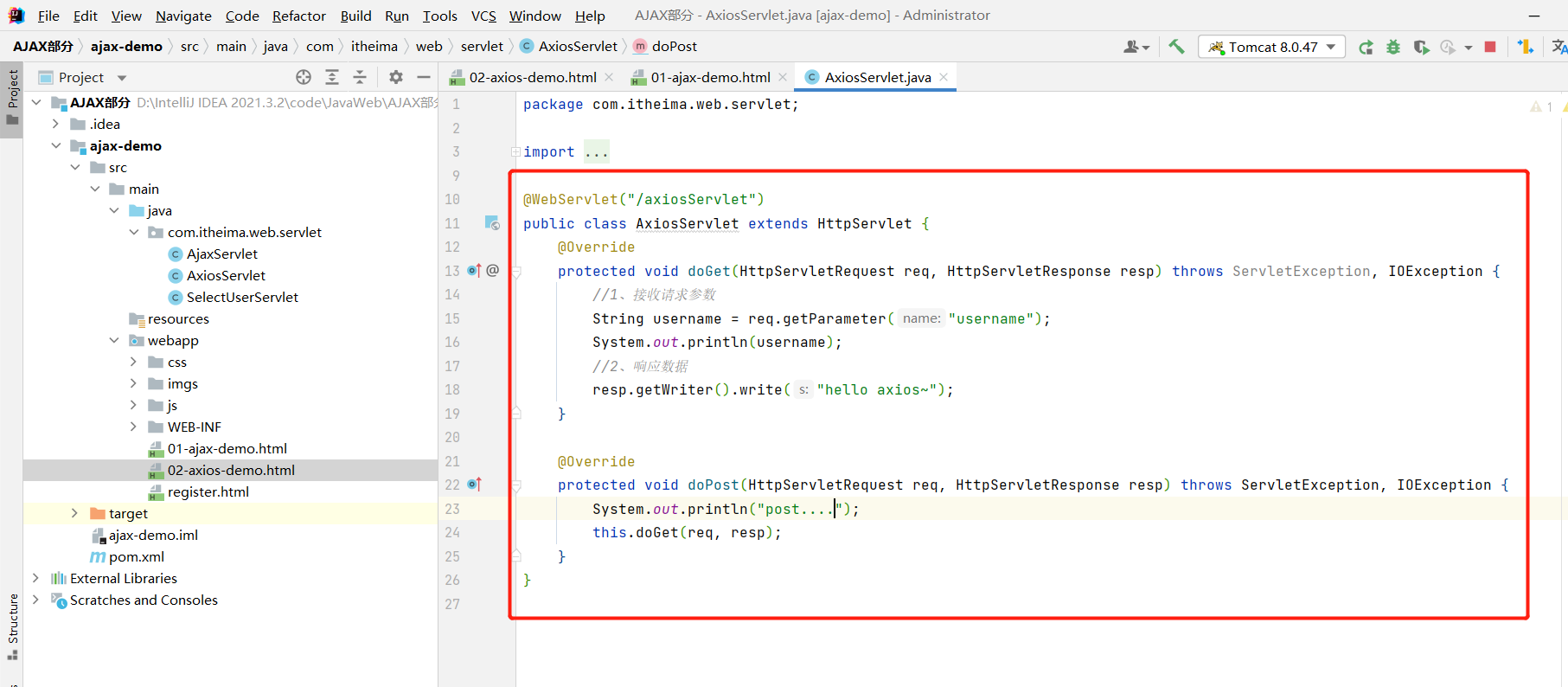The image size is (1568, 687).
Task: Open Project panel settings gear
Action: [396, 77]
